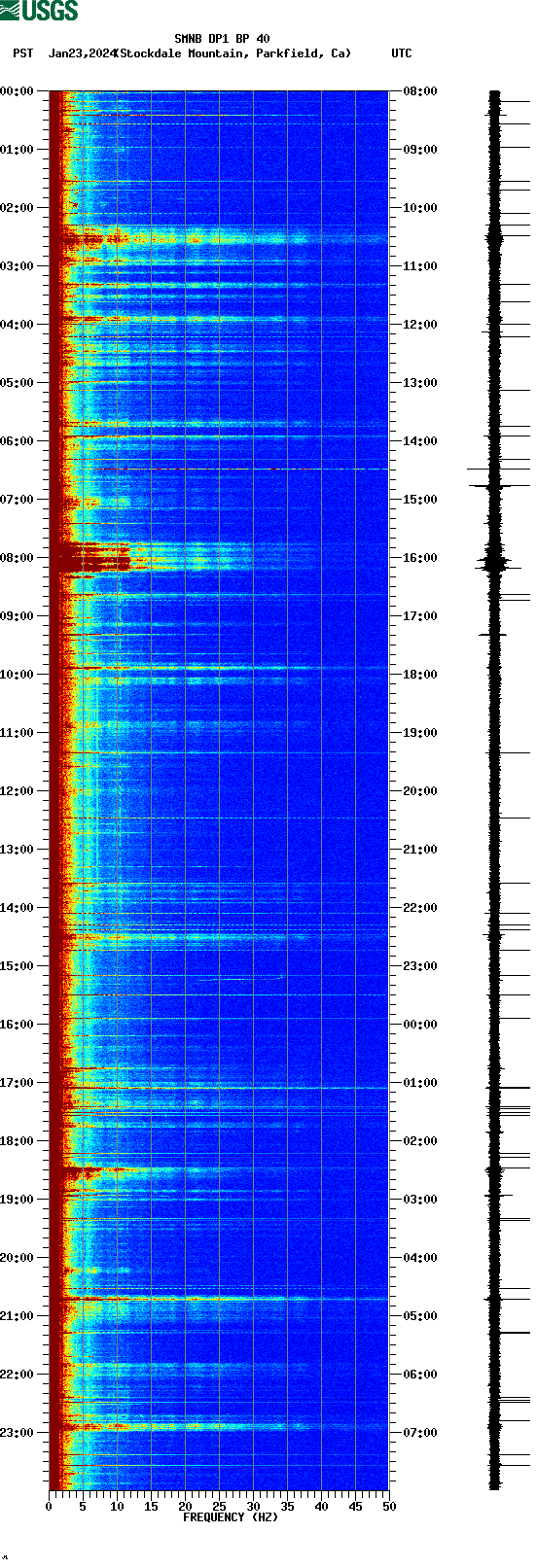Click the USGS logo
Screen dimensions: 537x1568
[39, 11]
